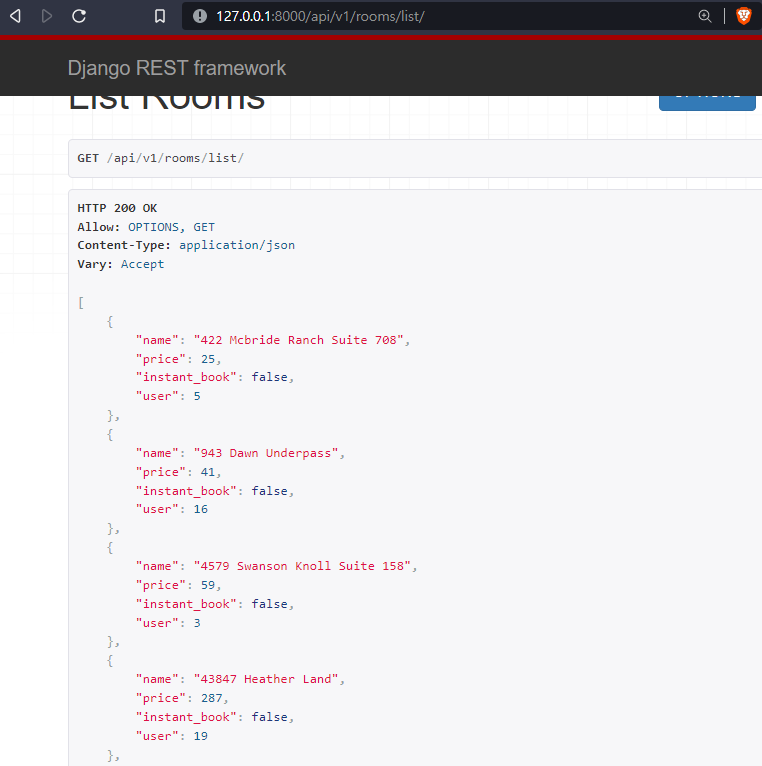The height and width of the screenshot is (766, 762).
Task: Select the Vary header Accept value
Action: click(x=143, y=264)
